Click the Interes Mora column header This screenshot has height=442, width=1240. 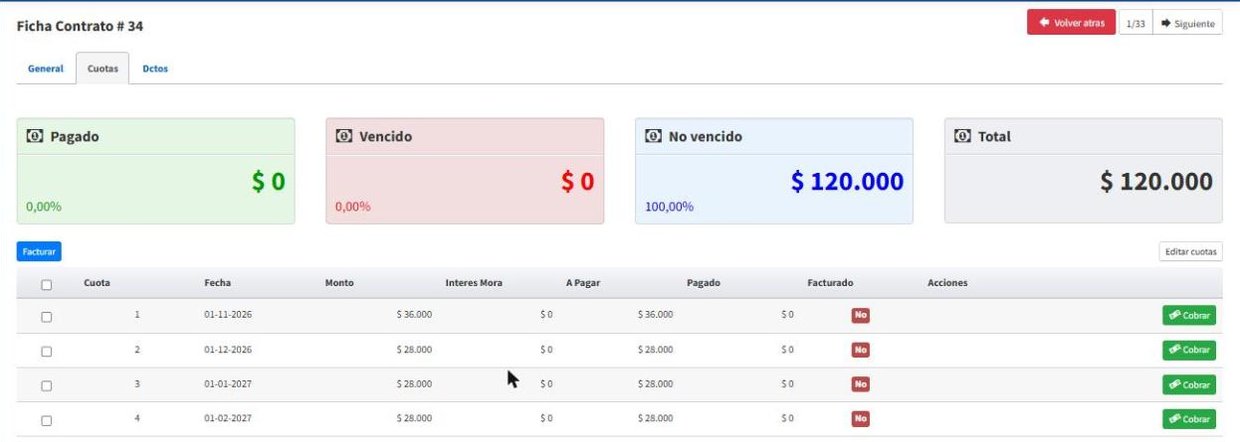click(474, 283)
